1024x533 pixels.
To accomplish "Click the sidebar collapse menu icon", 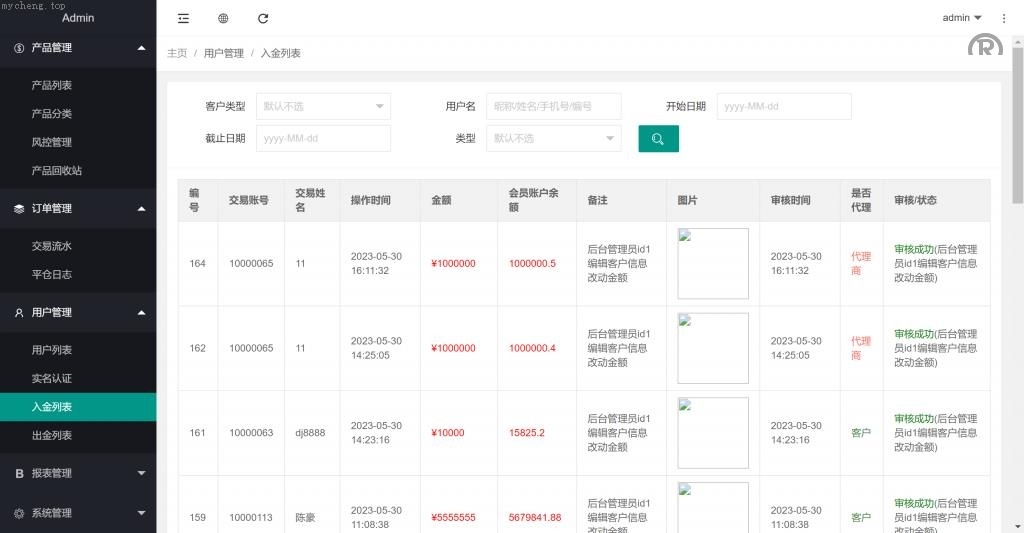I will [183, 18].
